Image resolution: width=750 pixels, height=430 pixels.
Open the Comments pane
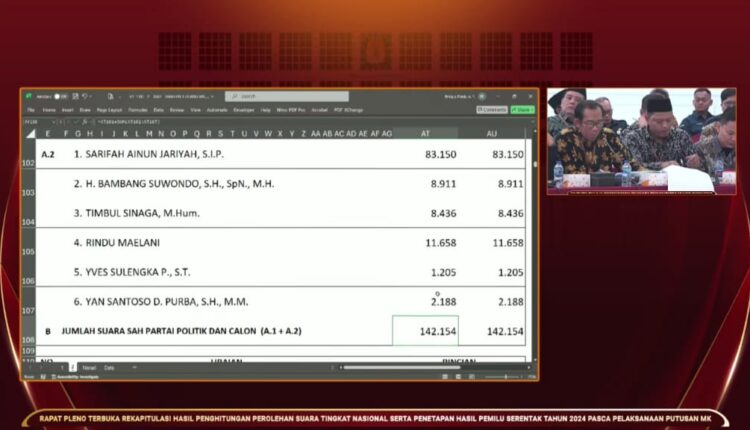(x=491, y=109)
